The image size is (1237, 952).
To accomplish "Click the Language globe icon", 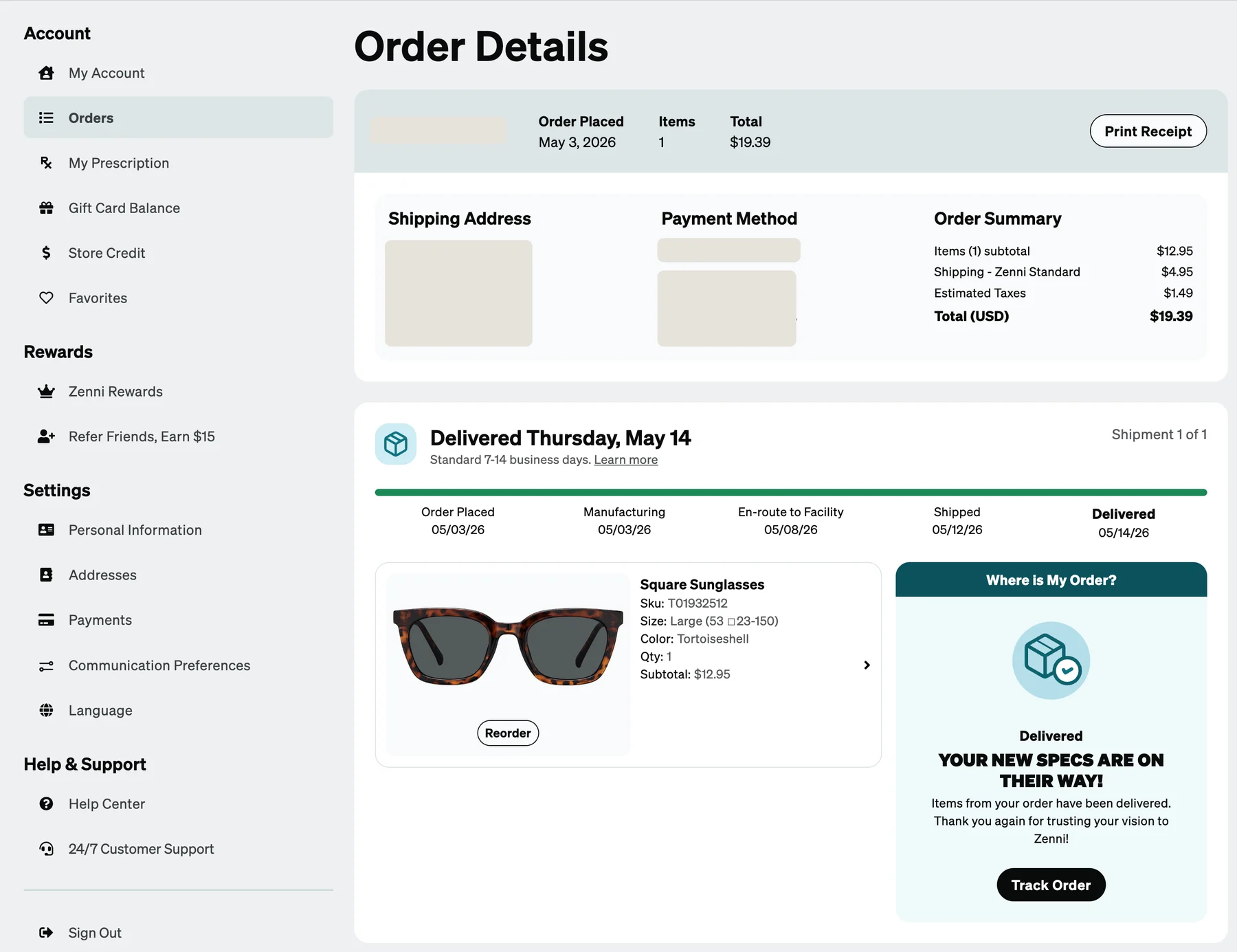I will tap(46, 710).
